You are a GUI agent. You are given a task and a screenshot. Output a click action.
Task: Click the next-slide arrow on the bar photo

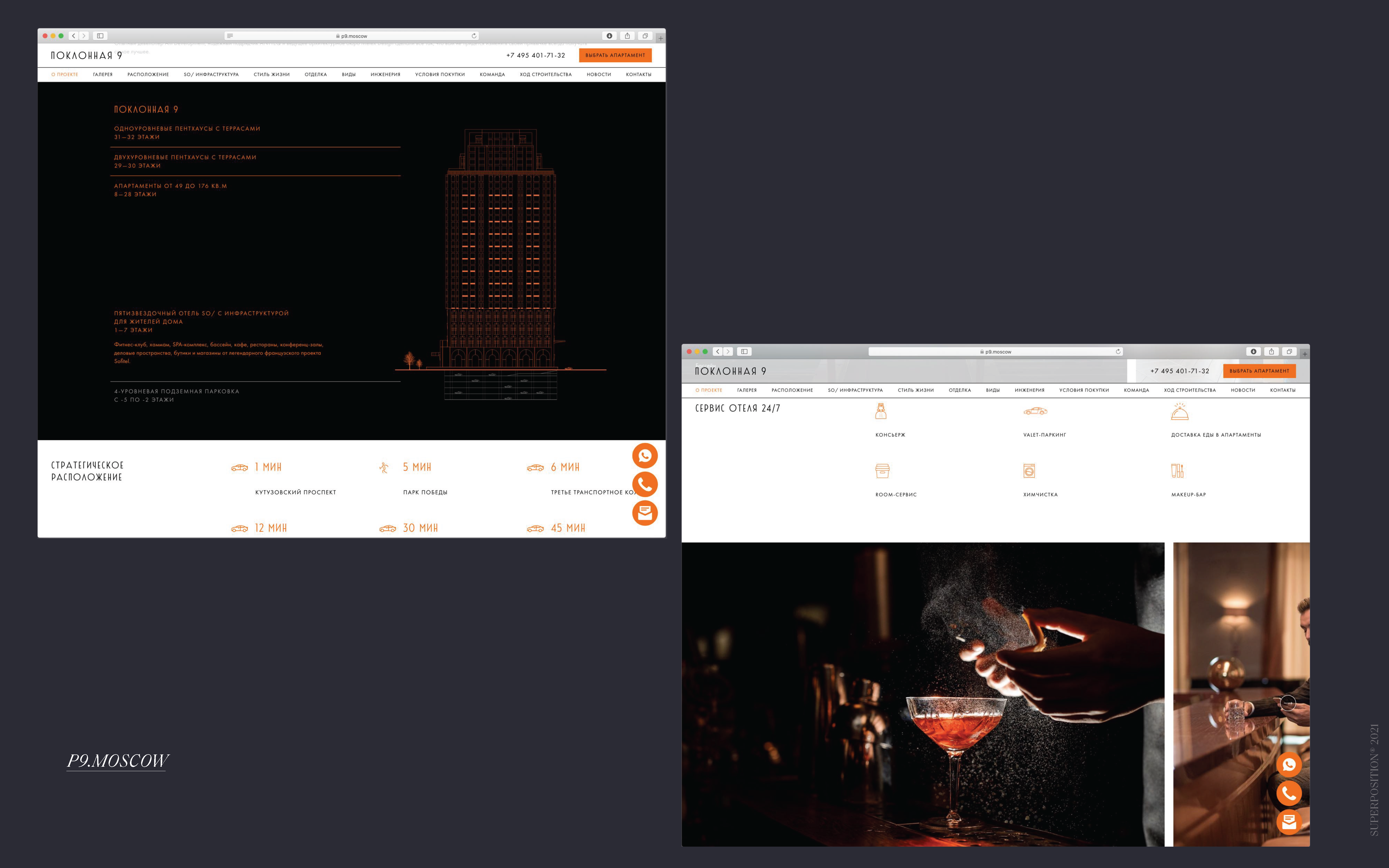pyautogui.click(x=1288, y=703)
